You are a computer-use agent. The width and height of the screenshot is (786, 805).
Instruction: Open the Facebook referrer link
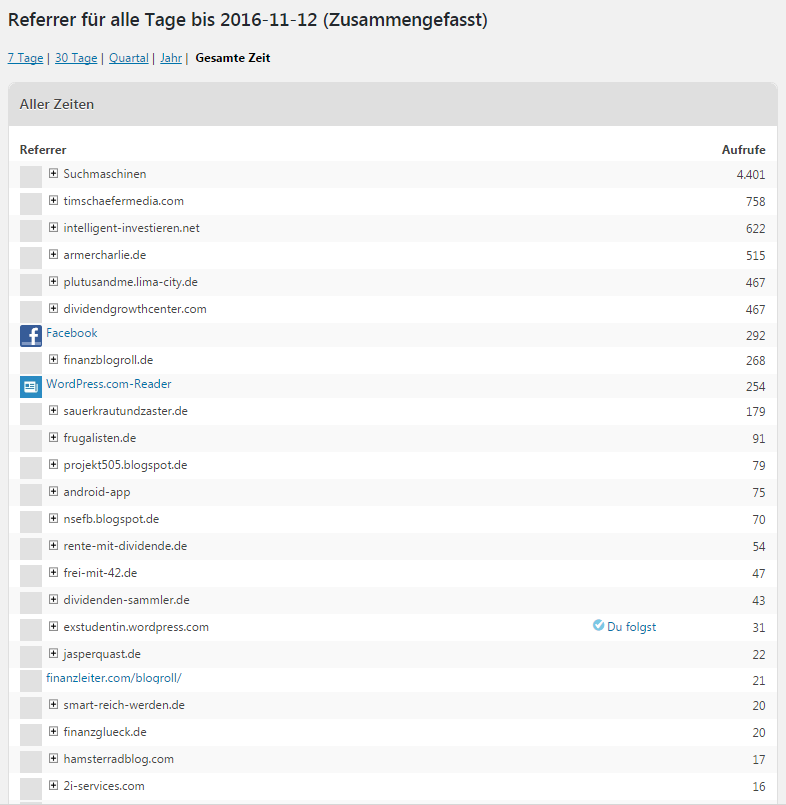(x=72, y=333)
